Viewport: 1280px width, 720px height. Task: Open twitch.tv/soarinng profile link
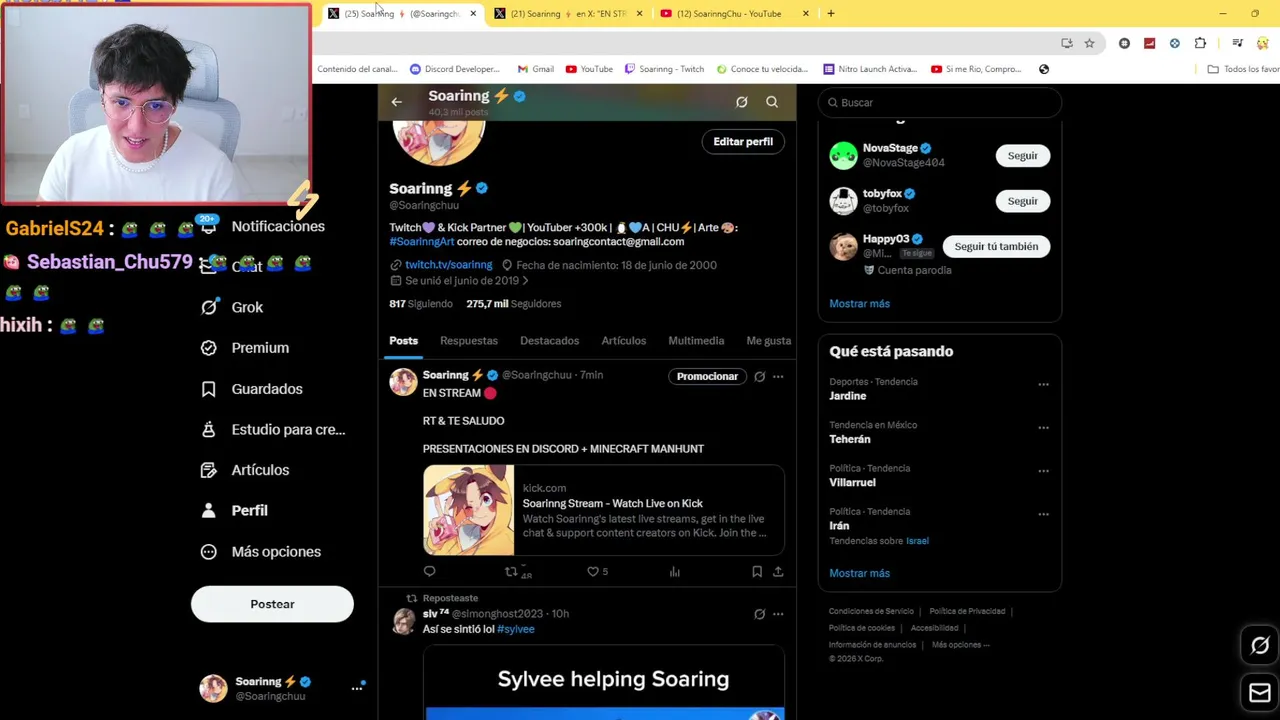448,265
